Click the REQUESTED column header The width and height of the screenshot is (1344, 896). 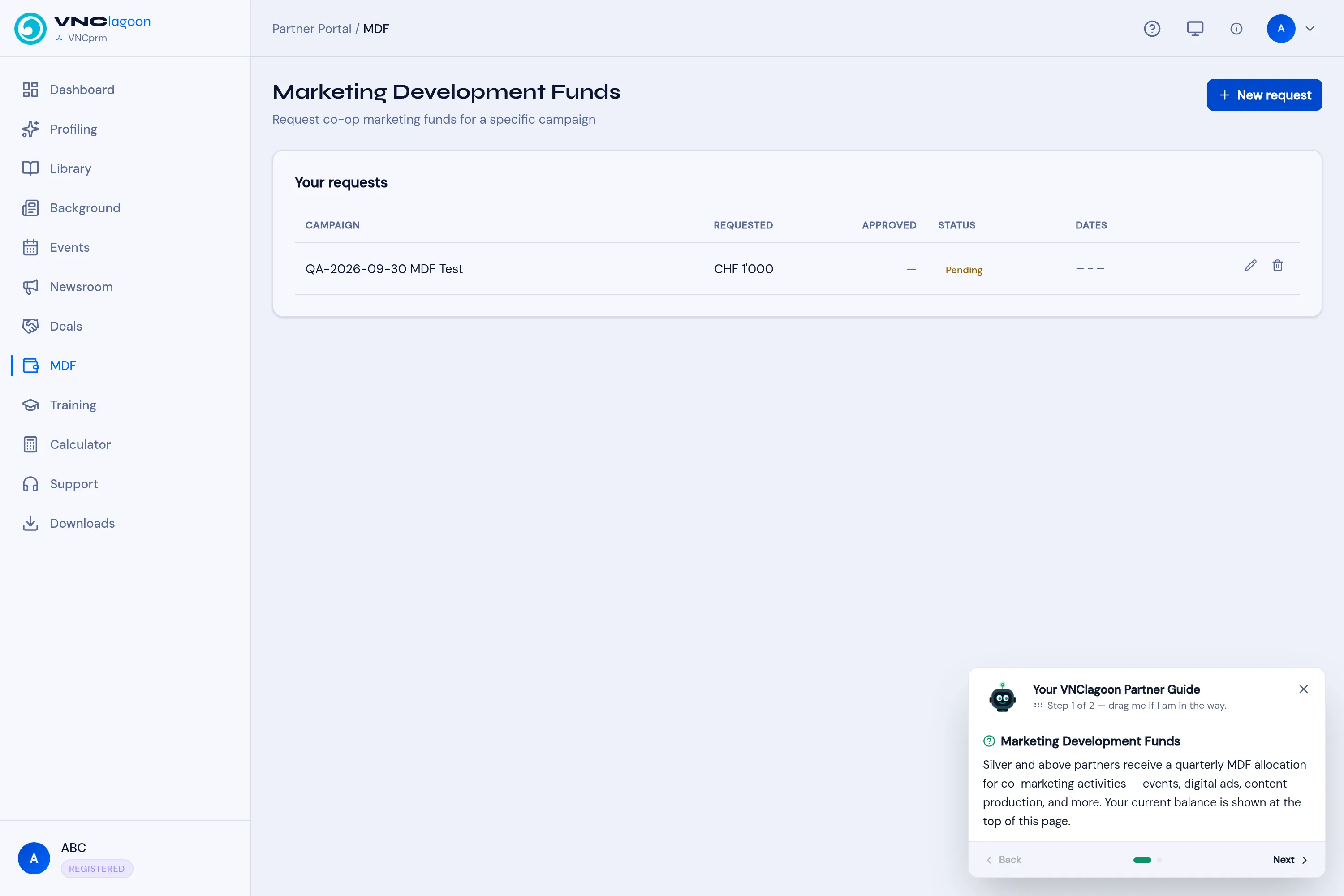(743, 225)
